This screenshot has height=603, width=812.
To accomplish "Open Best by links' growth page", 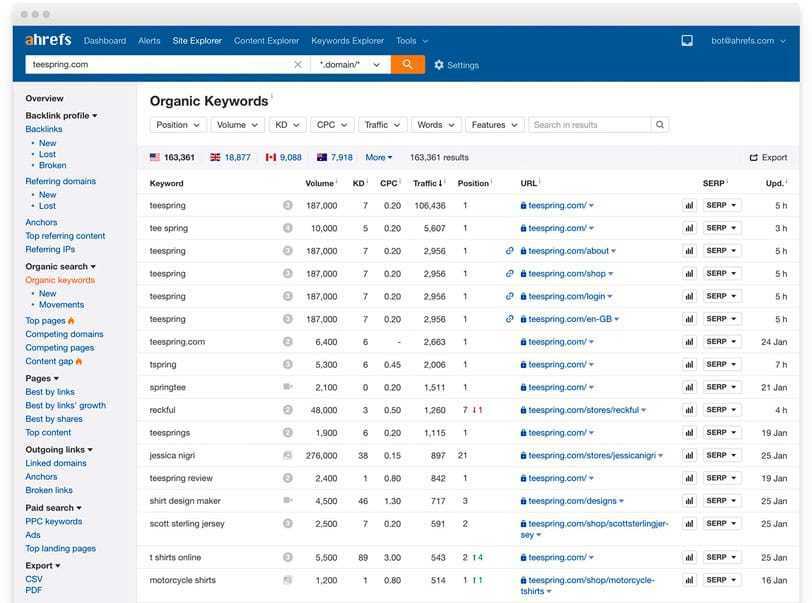I will point(65,405).
